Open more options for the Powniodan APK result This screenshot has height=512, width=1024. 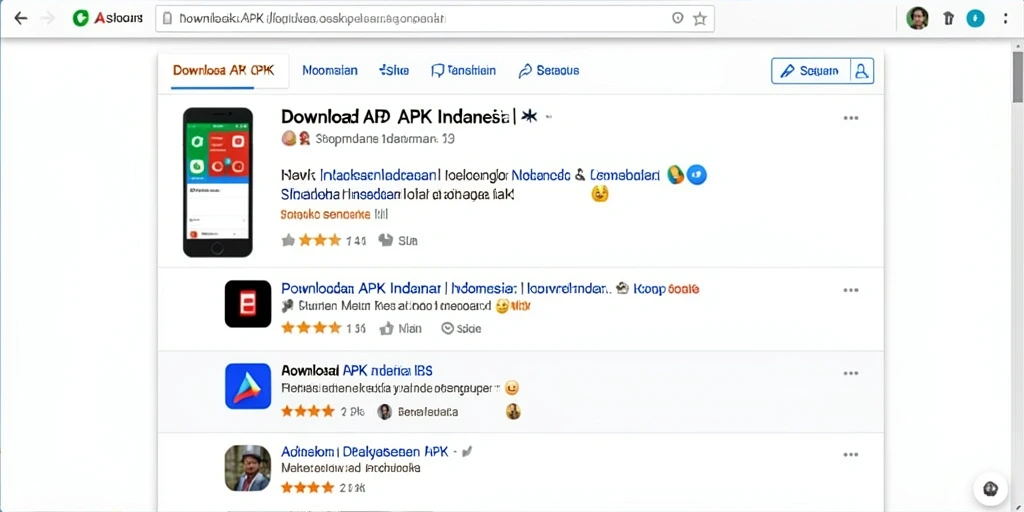[x=850, y=290]
